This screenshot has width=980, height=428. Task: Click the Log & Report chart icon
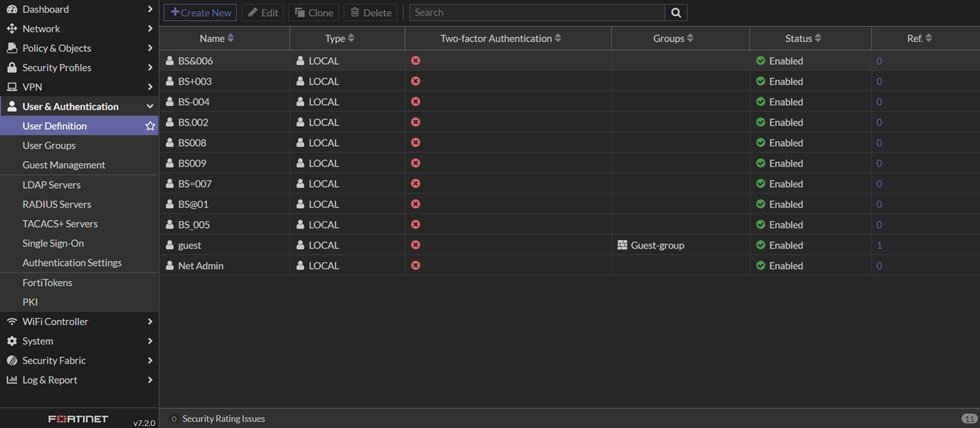click(12, 380)
